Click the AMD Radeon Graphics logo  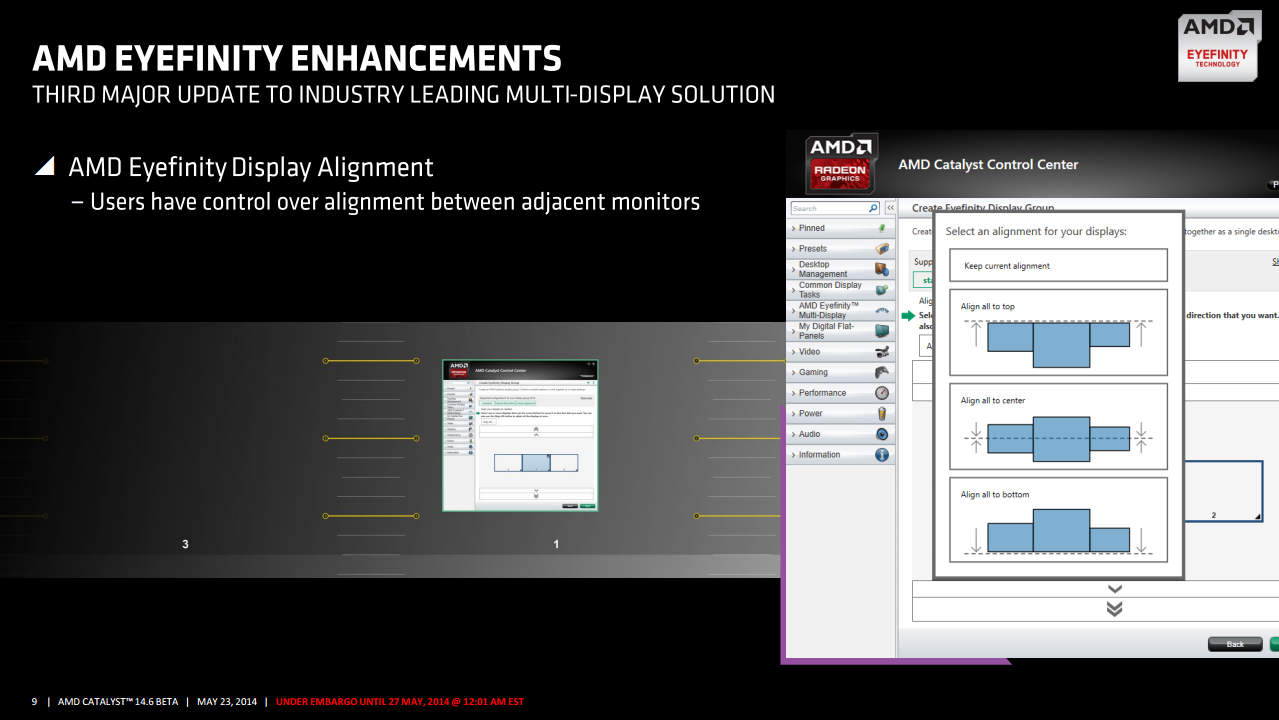click(x=840, y=164)
